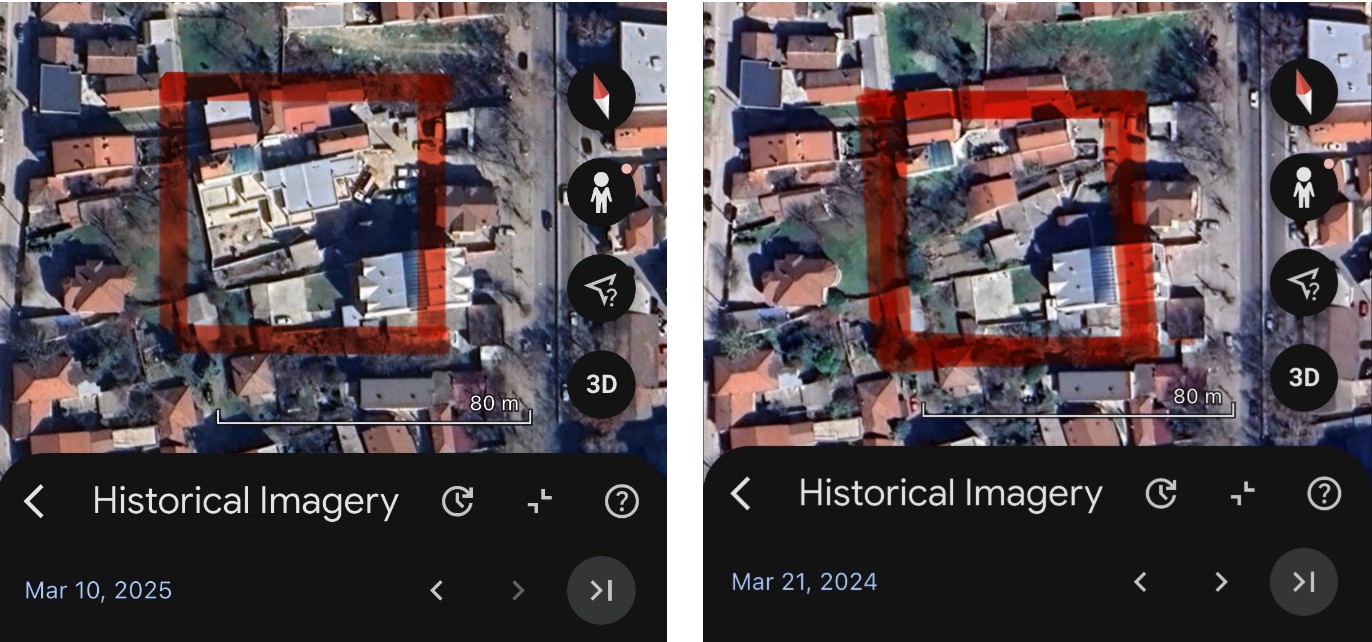Go back from Historical Imagery in 2025 panel
Screen dimensions: 1372x642
pyautogui.click(x=35, y=501)
